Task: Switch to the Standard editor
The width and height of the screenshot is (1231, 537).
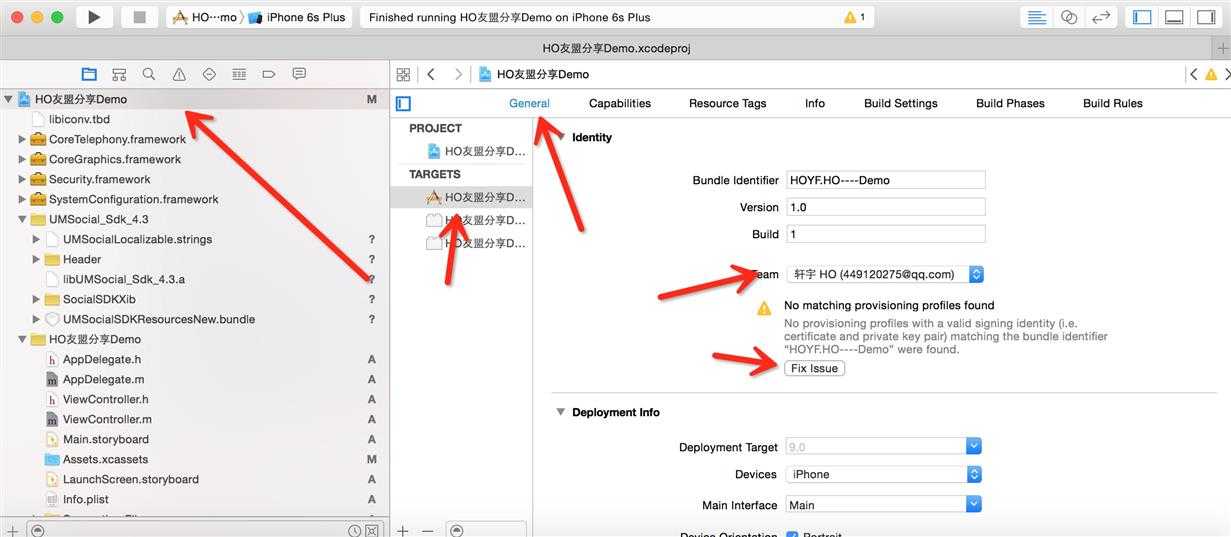Action: pos(1037,17)
